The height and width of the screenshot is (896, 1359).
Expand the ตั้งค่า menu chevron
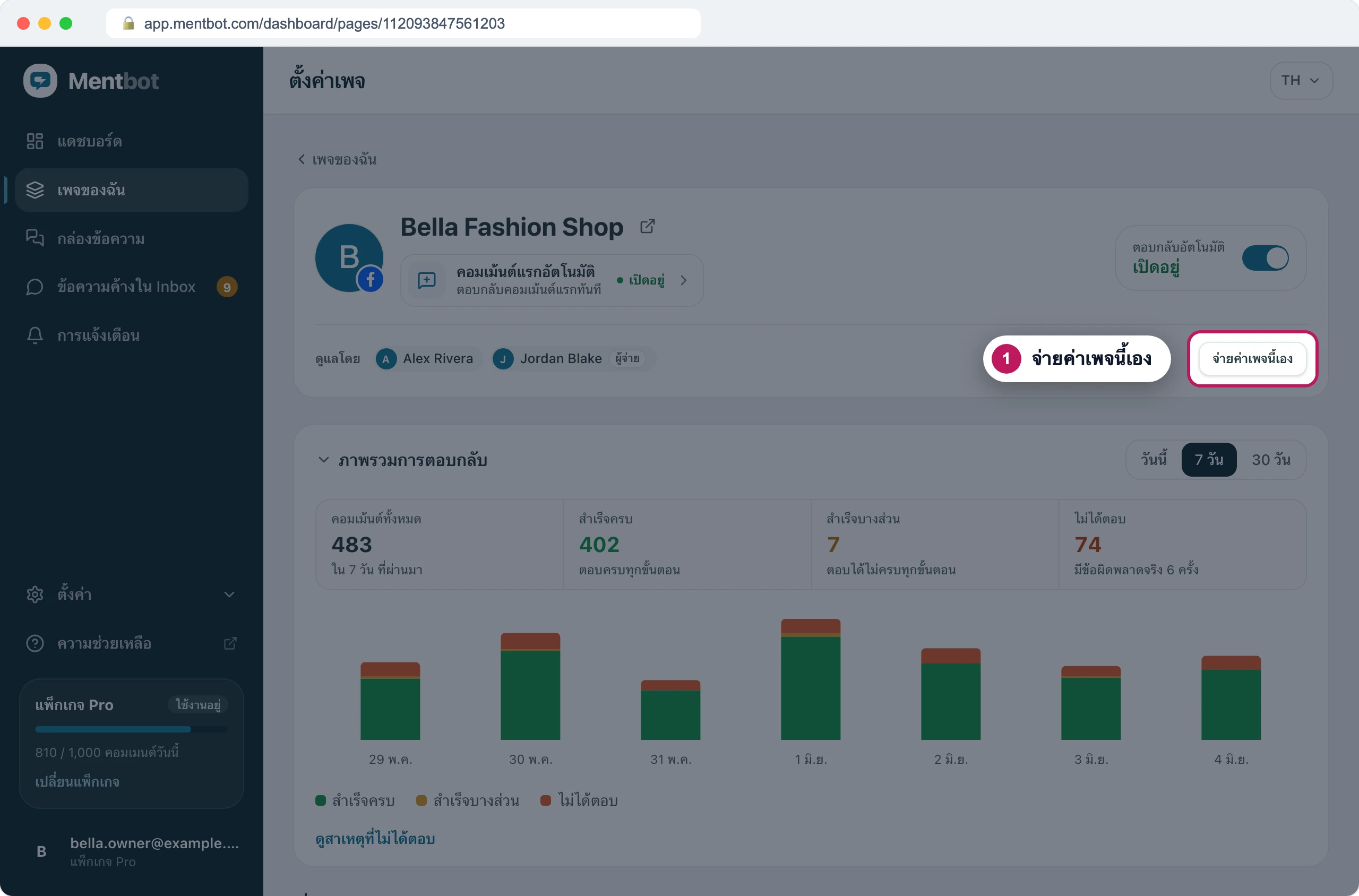tap(229, 595)
